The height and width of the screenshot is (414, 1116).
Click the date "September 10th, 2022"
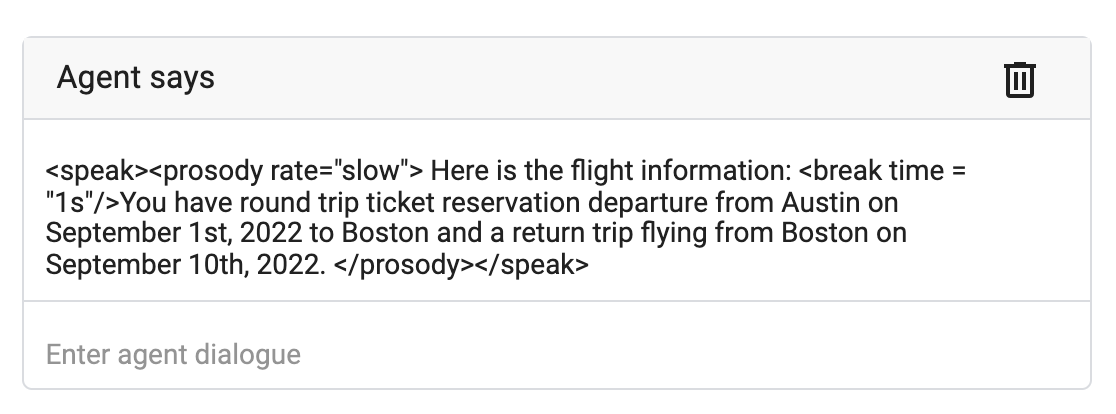click(185, 265)
